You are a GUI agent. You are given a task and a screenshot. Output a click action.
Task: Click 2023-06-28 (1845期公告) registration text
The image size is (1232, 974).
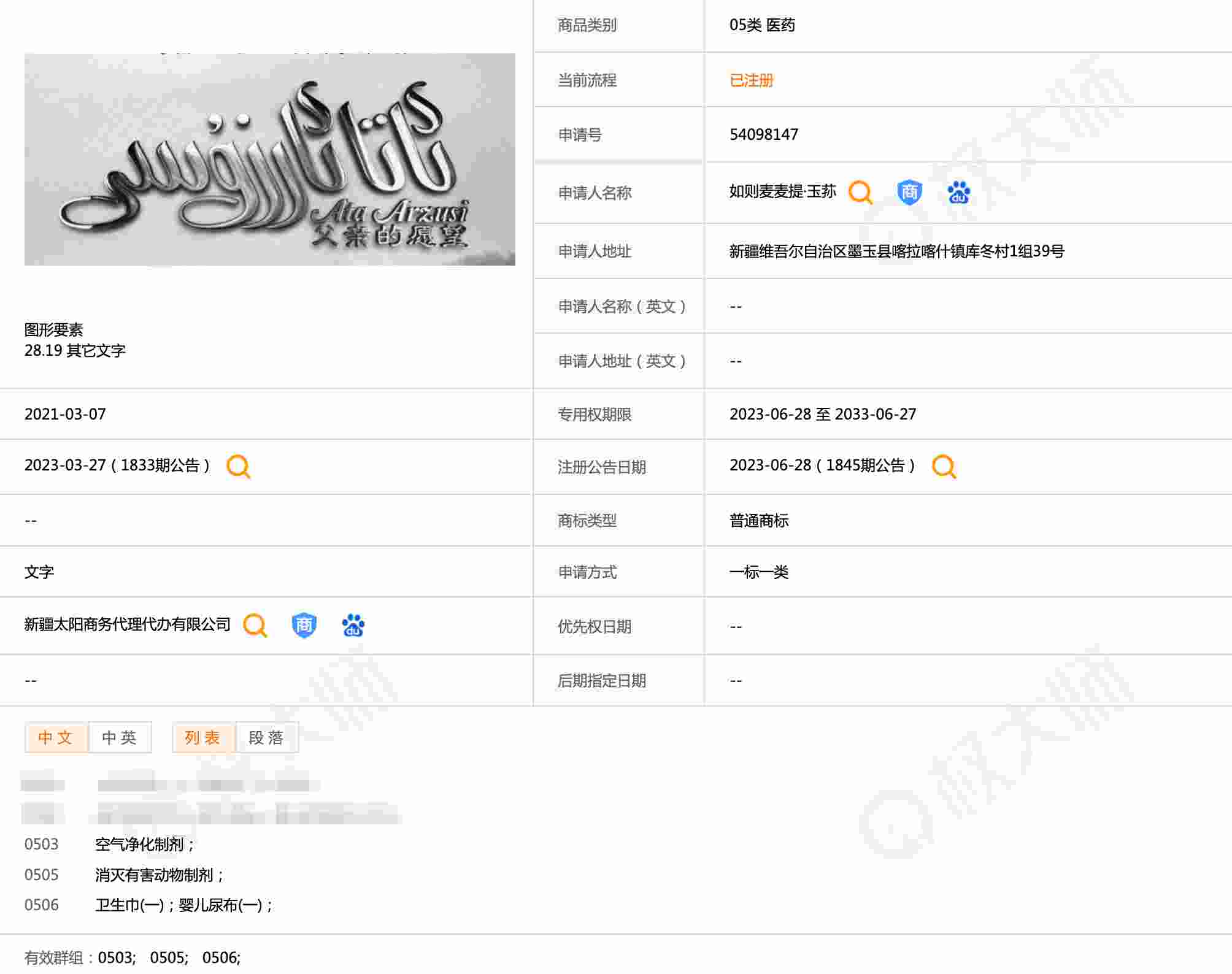click(x=822, y=466)
